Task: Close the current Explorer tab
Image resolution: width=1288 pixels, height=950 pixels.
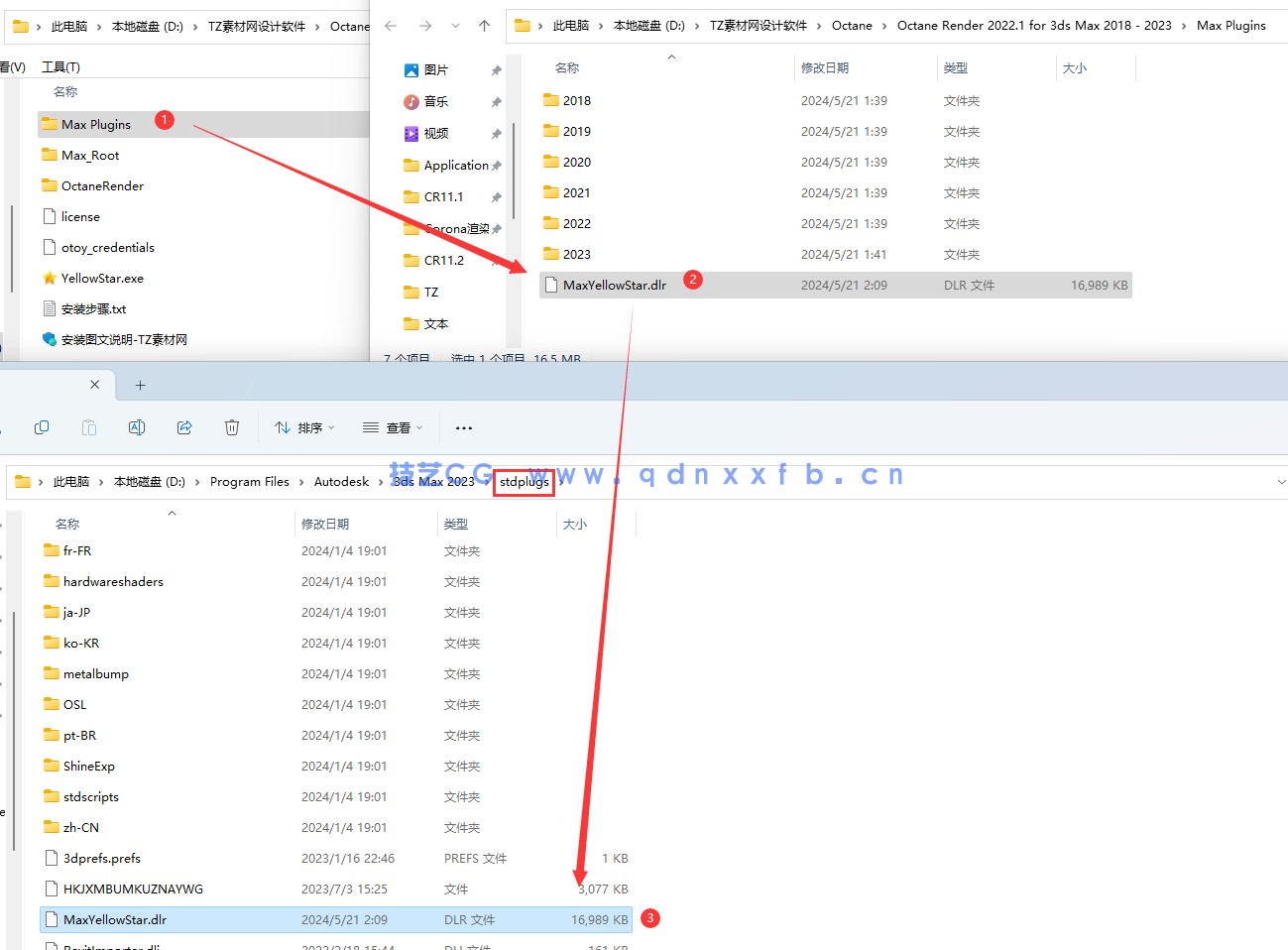Action: 94,385
